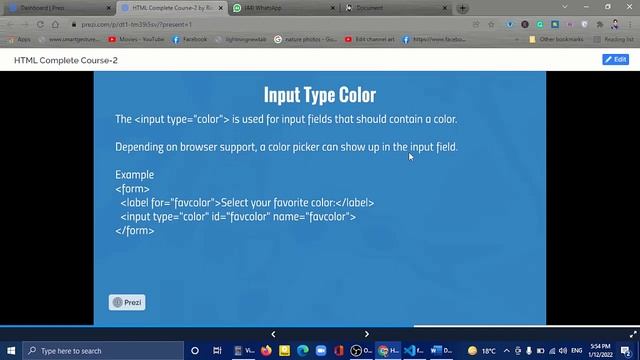Go to the previous Prezi slide
The width and height of the screenshot is (640, 360).
(x=273, y=334)
